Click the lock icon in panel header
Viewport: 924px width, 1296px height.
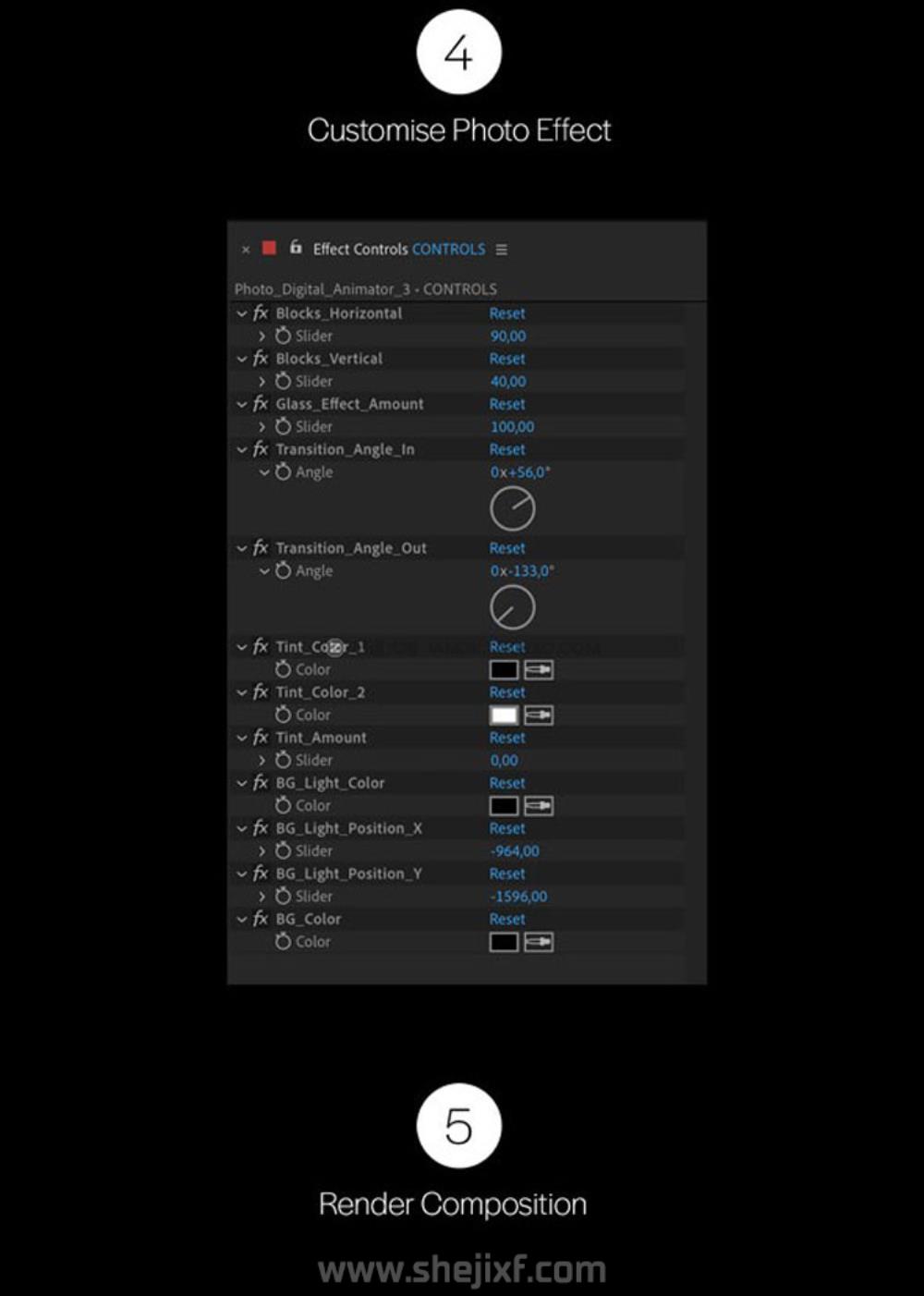[296, 248]
